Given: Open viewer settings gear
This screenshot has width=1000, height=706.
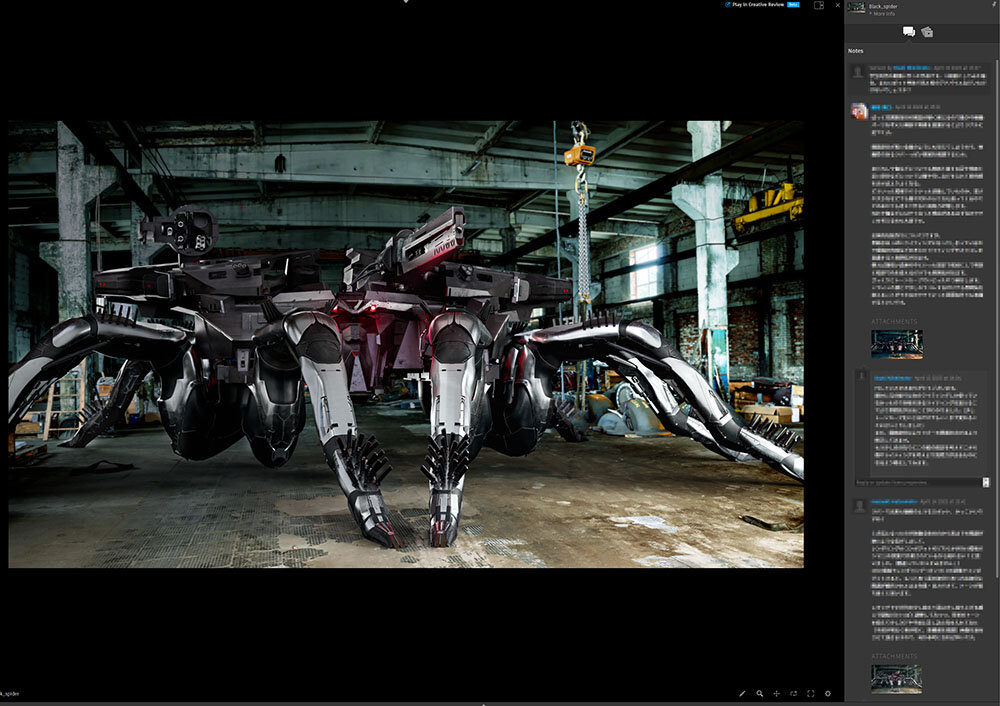Looking at the screenshot, I should click(827, 693).
